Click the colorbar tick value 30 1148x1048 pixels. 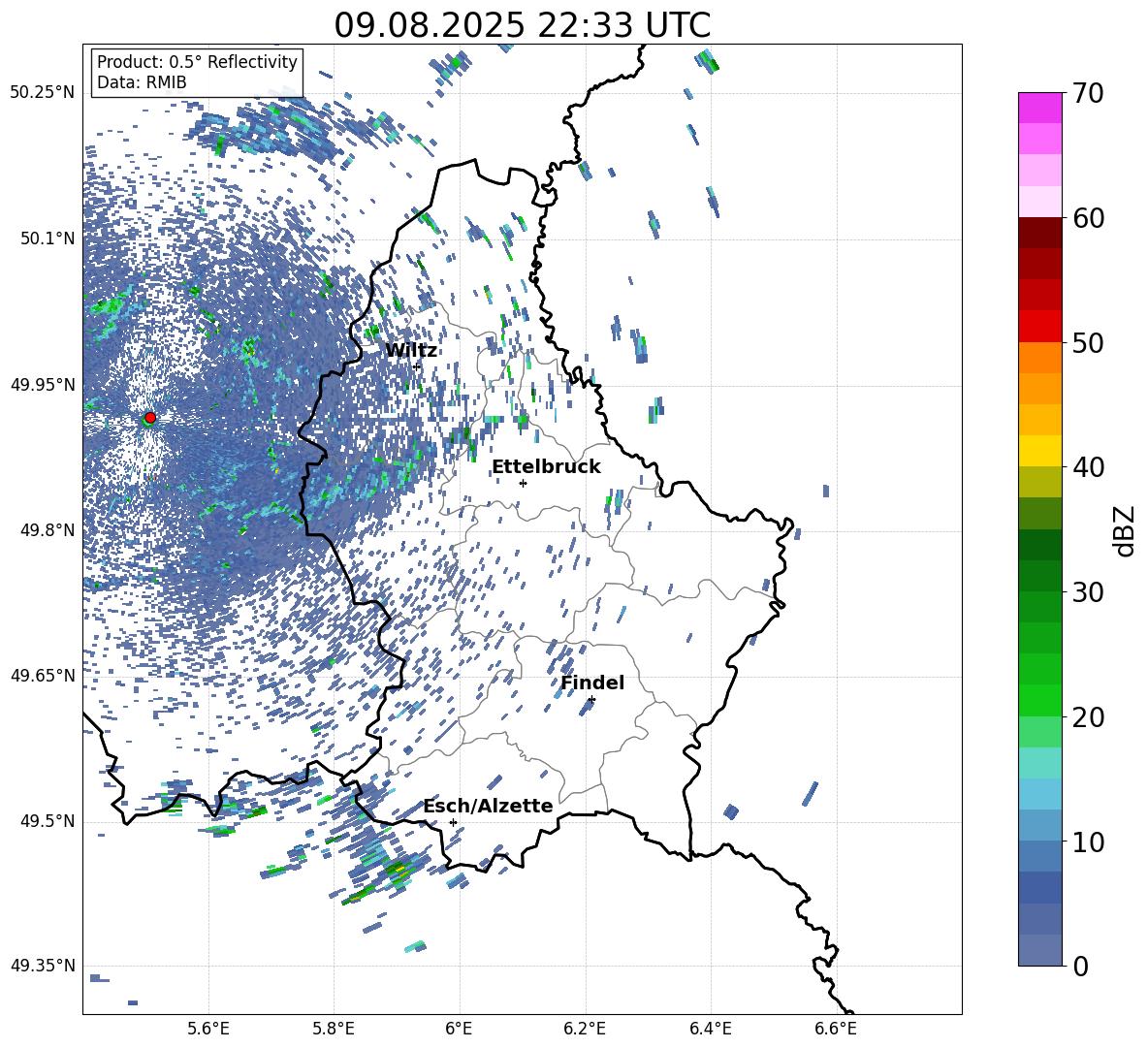click(1088, 592)
